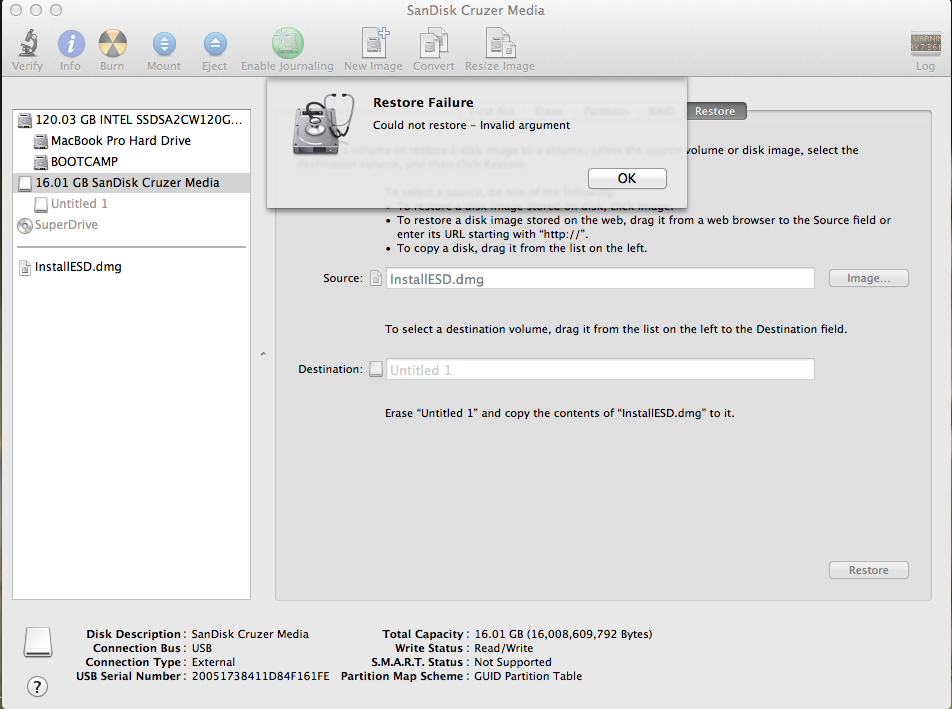Click the USB Serial Number value
Image resolution: width=952 pixels, height=709 pixels.
click(x=260, y=676)
